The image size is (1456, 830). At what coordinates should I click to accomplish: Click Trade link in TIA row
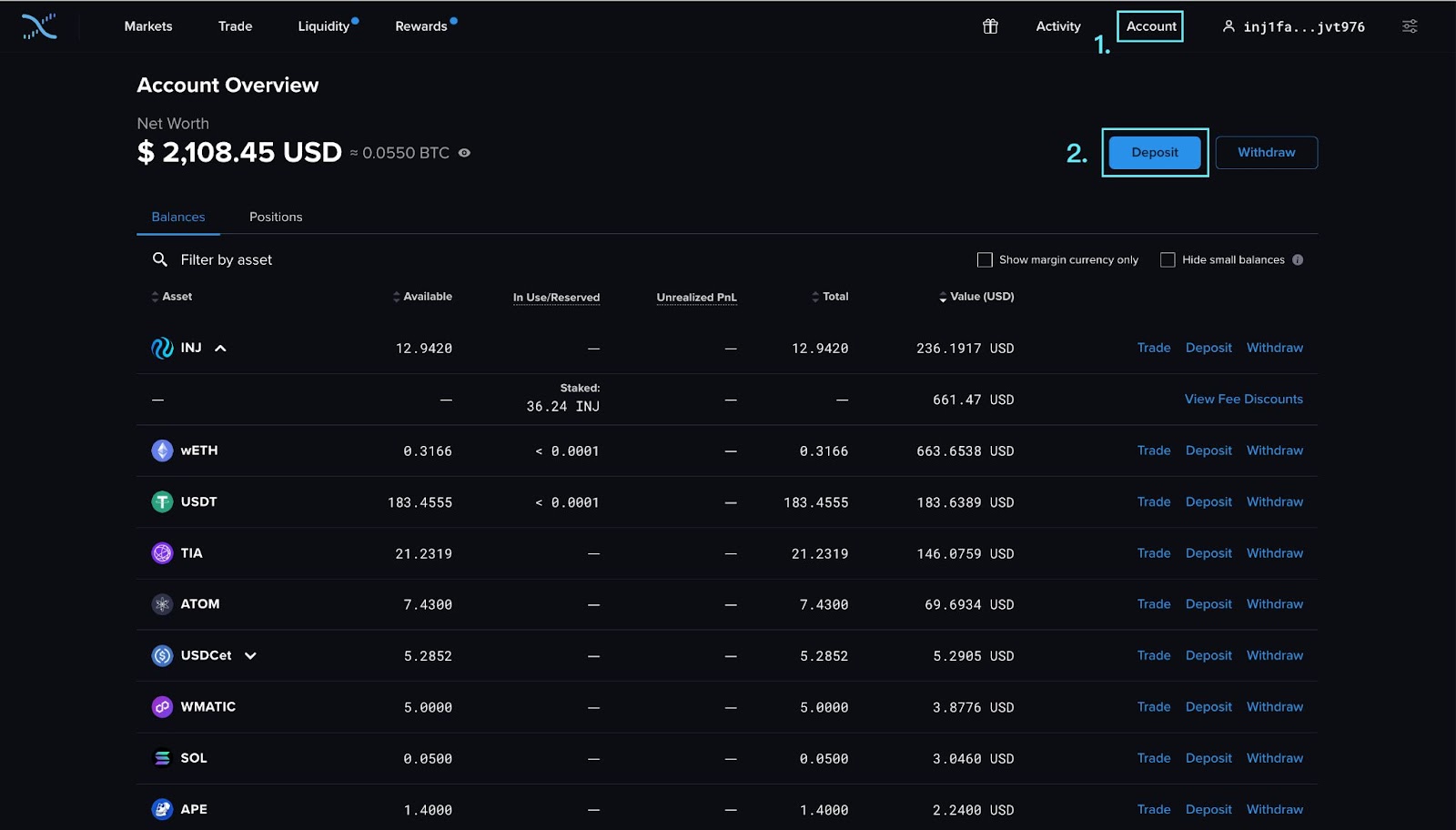point(1154,553)
